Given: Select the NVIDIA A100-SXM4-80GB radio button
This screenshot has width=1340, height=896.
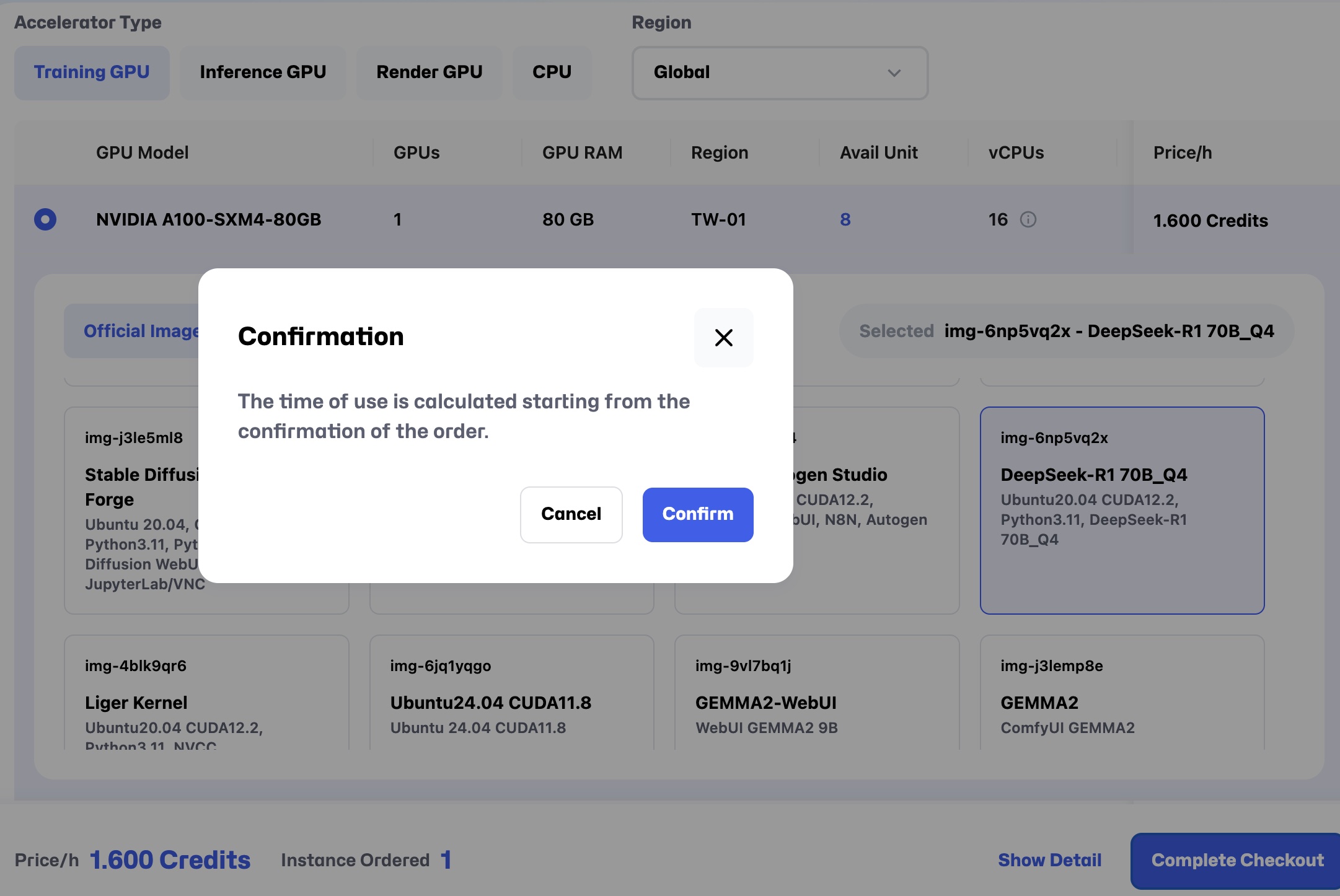Looking at the screenshot, I should click(45, 219).
